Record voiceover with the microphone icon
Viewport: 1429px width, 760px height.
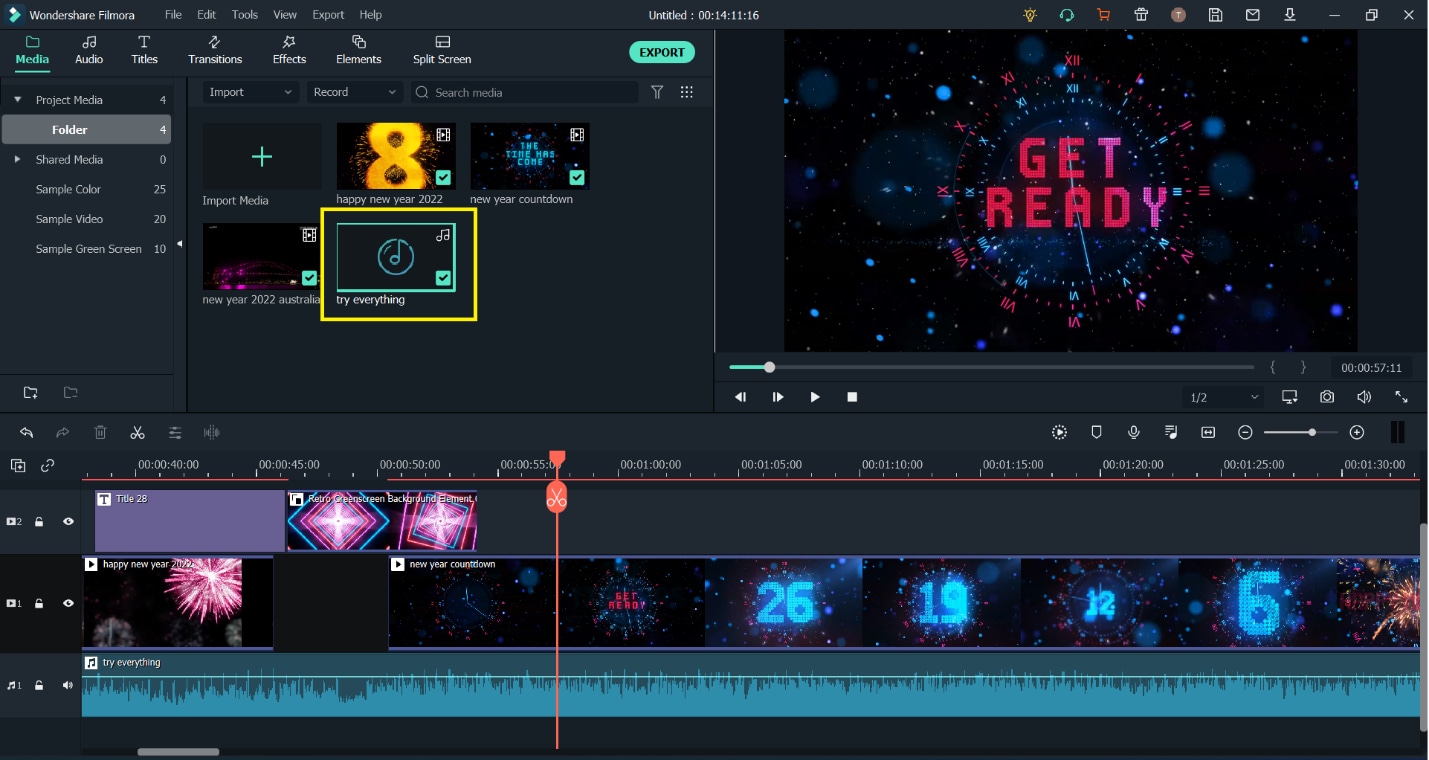coord(1134,432)
